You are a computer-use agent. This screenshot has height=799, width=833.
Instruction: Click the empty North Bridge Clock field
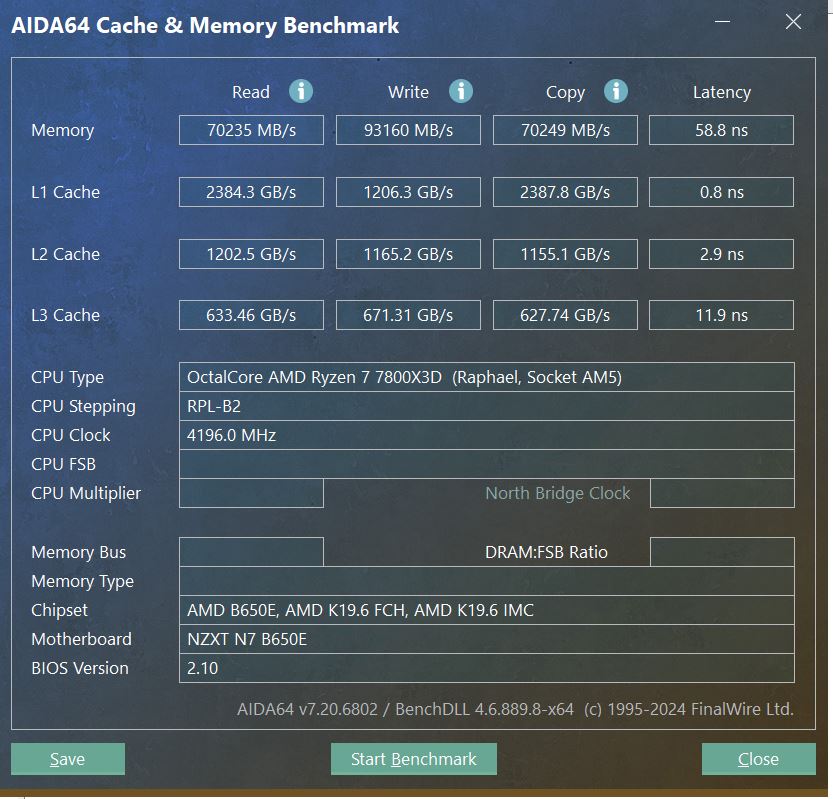pos(722,493)
